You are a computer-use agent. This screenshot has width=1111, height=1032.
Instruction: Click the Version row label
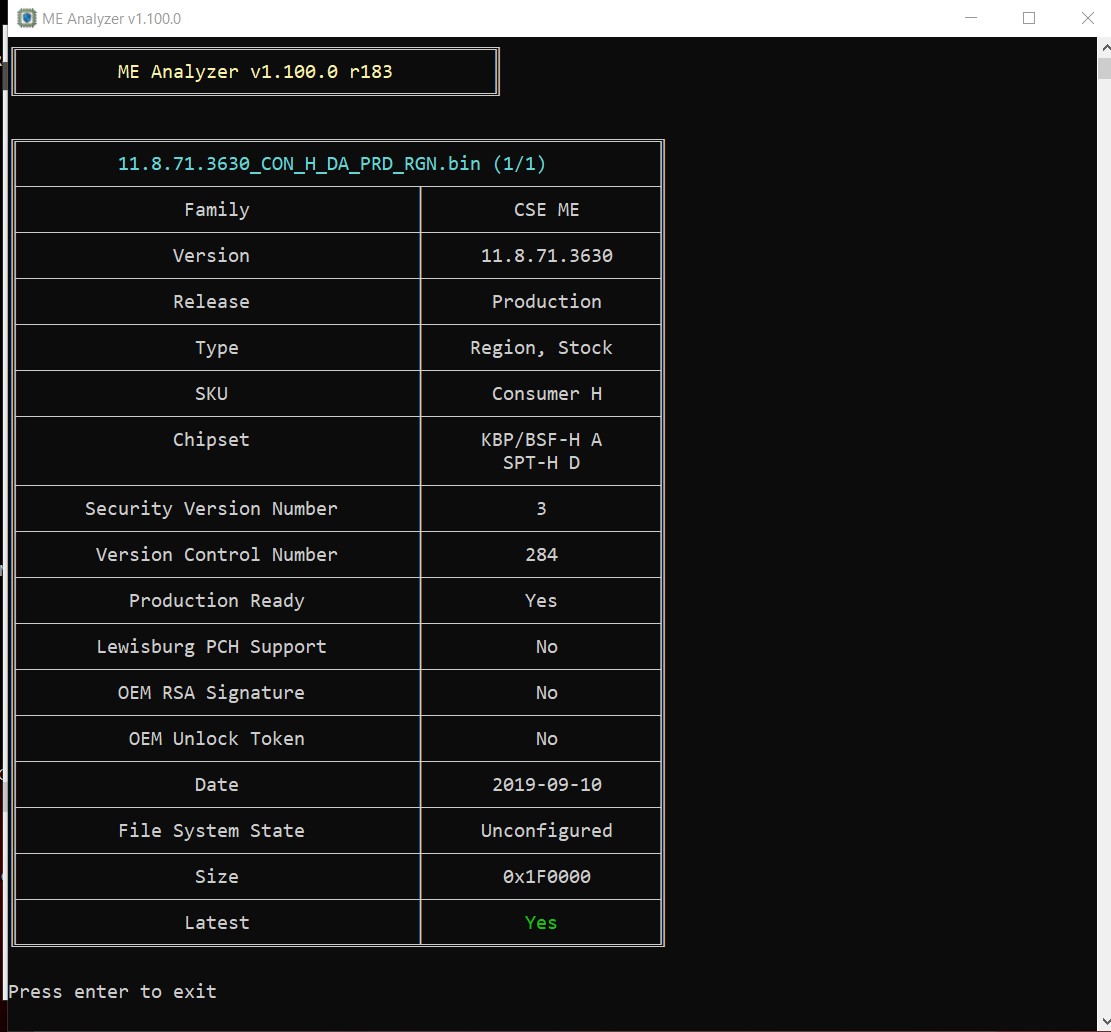click(211, 256)
